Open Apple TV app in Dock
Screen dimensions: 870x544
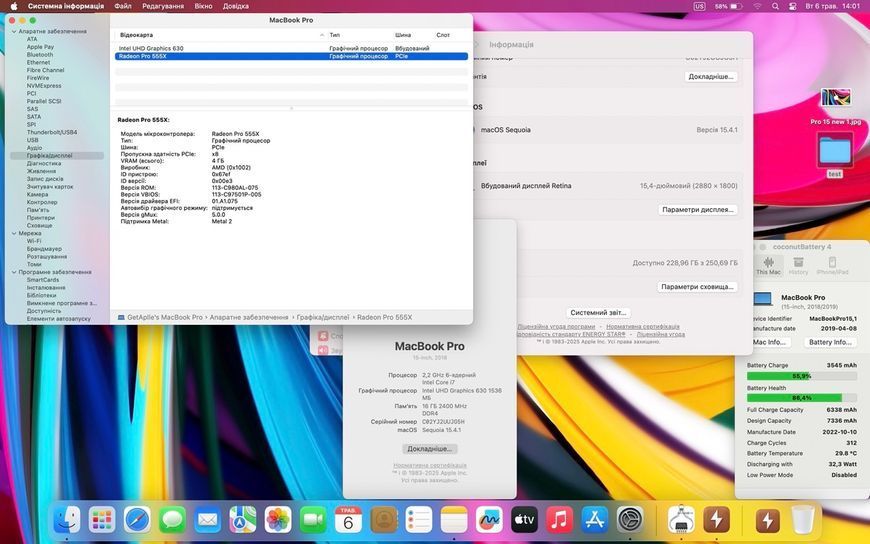(x=524, y=520)
